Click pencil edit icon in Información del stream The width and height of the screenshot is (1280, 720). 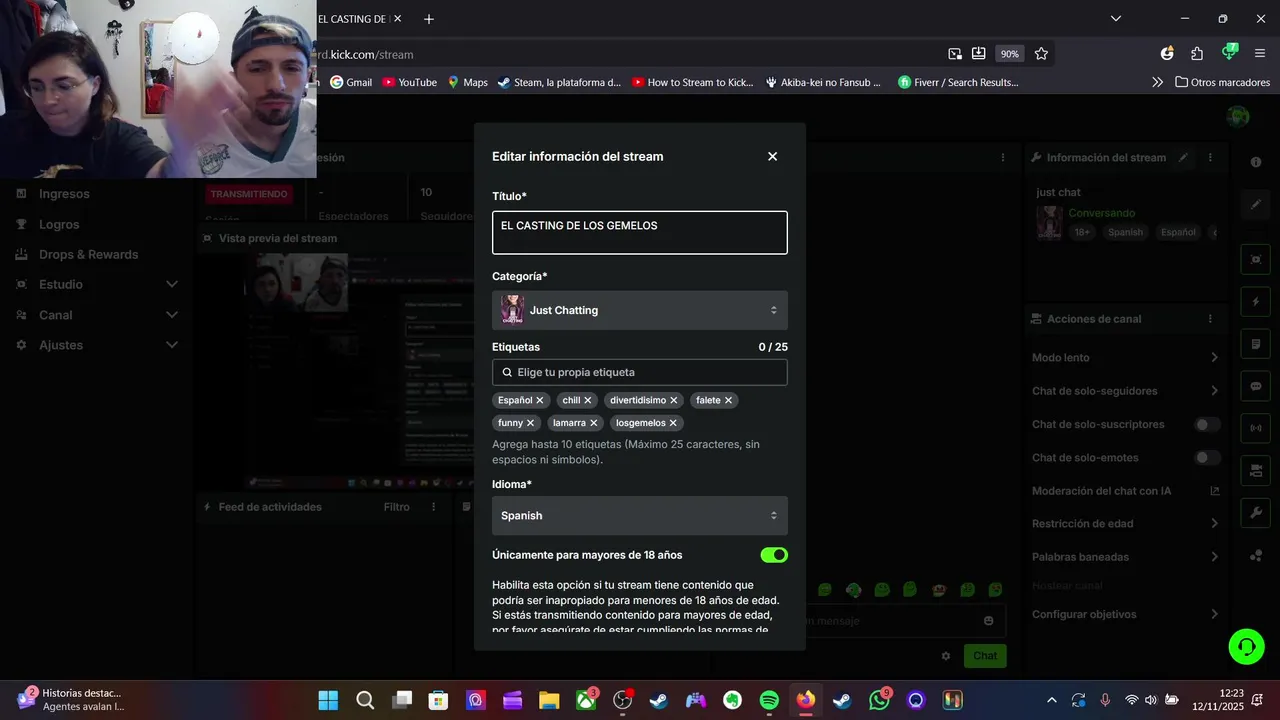coord(1183,157)
